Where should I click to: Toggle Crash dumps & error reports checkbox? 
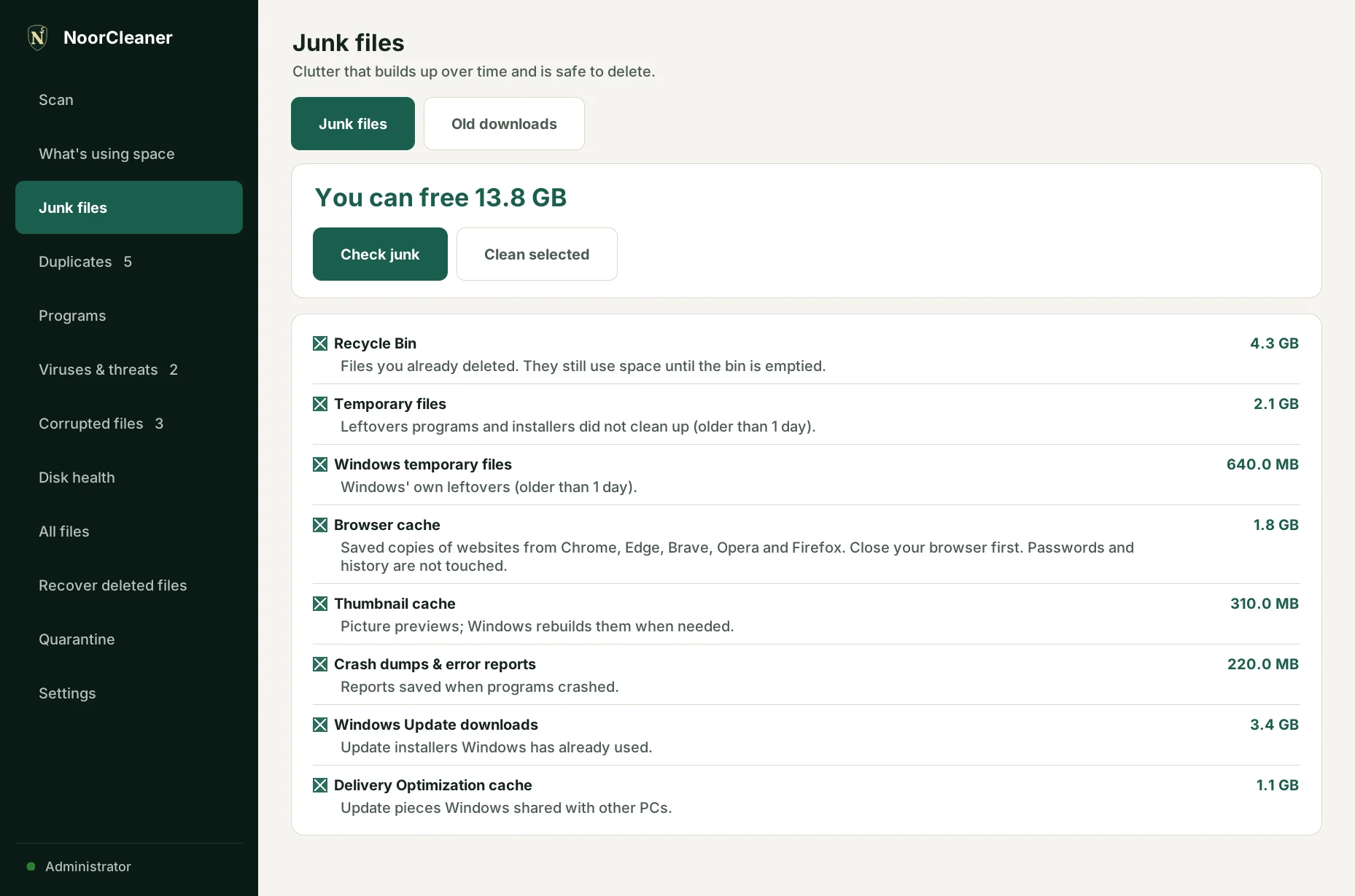[320, 664]
